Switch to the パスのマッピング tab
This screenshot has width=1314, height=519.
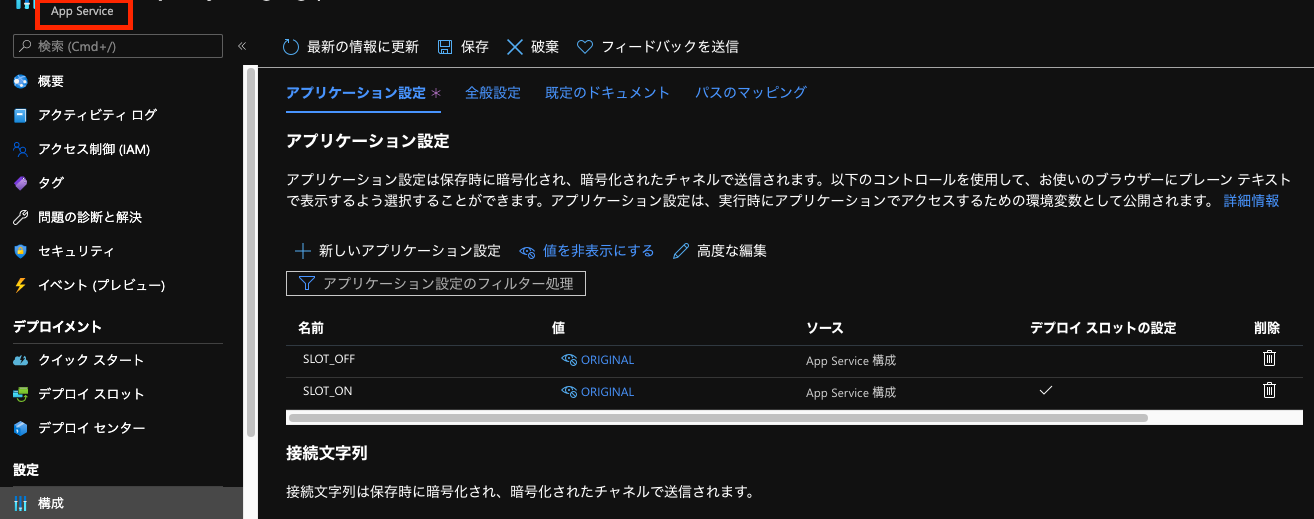tap(751, 92)
